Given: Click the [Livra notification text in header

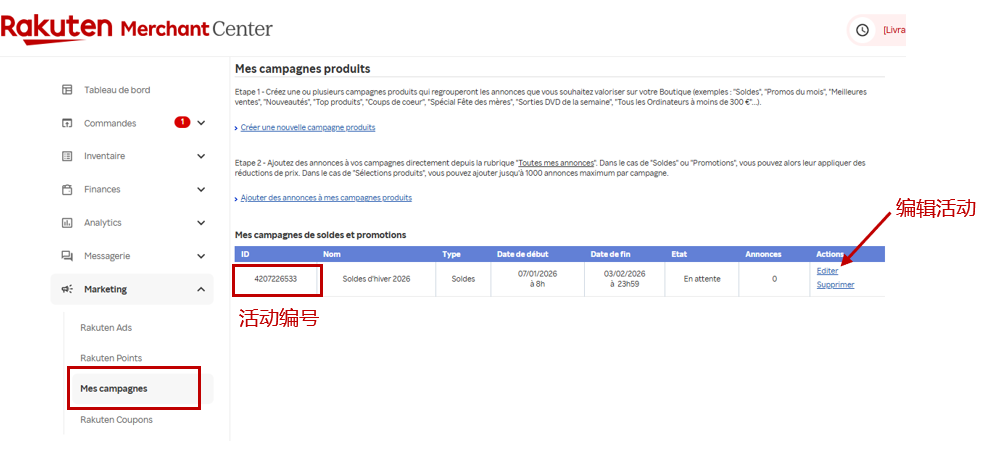Looking at the screenshot, I should (x=894, y=30).
